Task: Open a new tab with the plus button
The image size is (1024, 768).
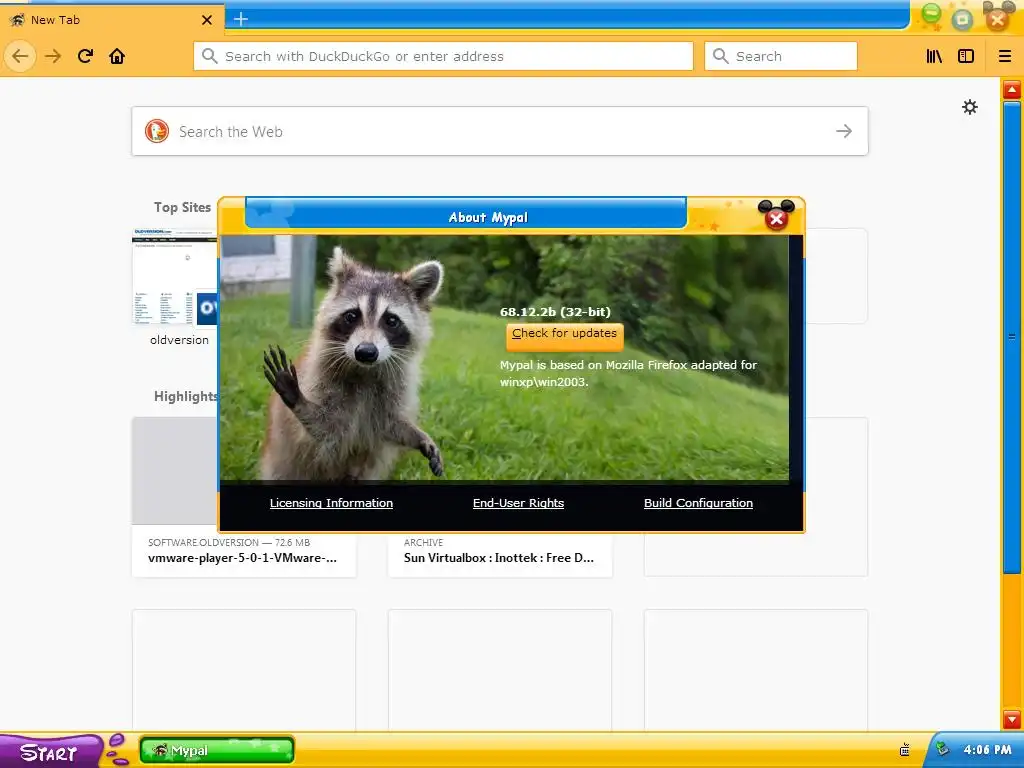Action: click(x=241, y=19)
